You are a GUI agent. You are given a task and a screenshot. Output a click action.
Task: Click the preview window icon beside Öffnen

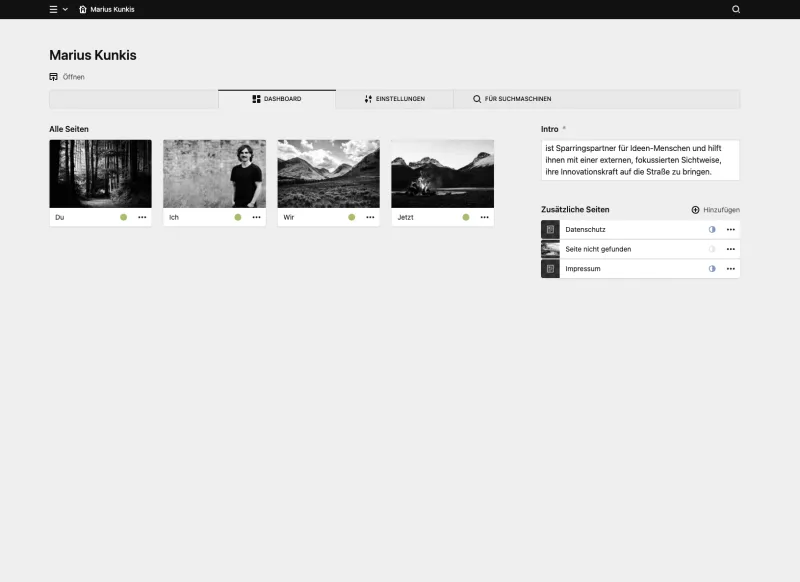54,76
